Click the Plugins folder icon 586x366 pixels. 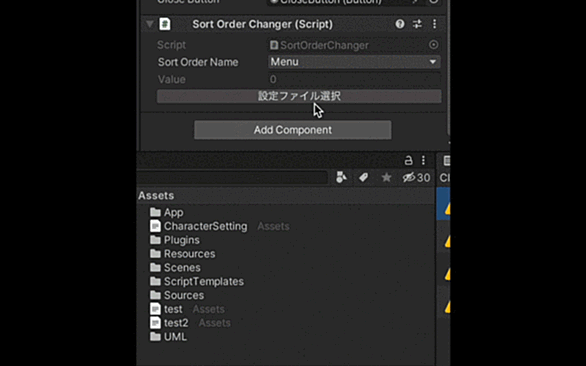pos(155,240)
